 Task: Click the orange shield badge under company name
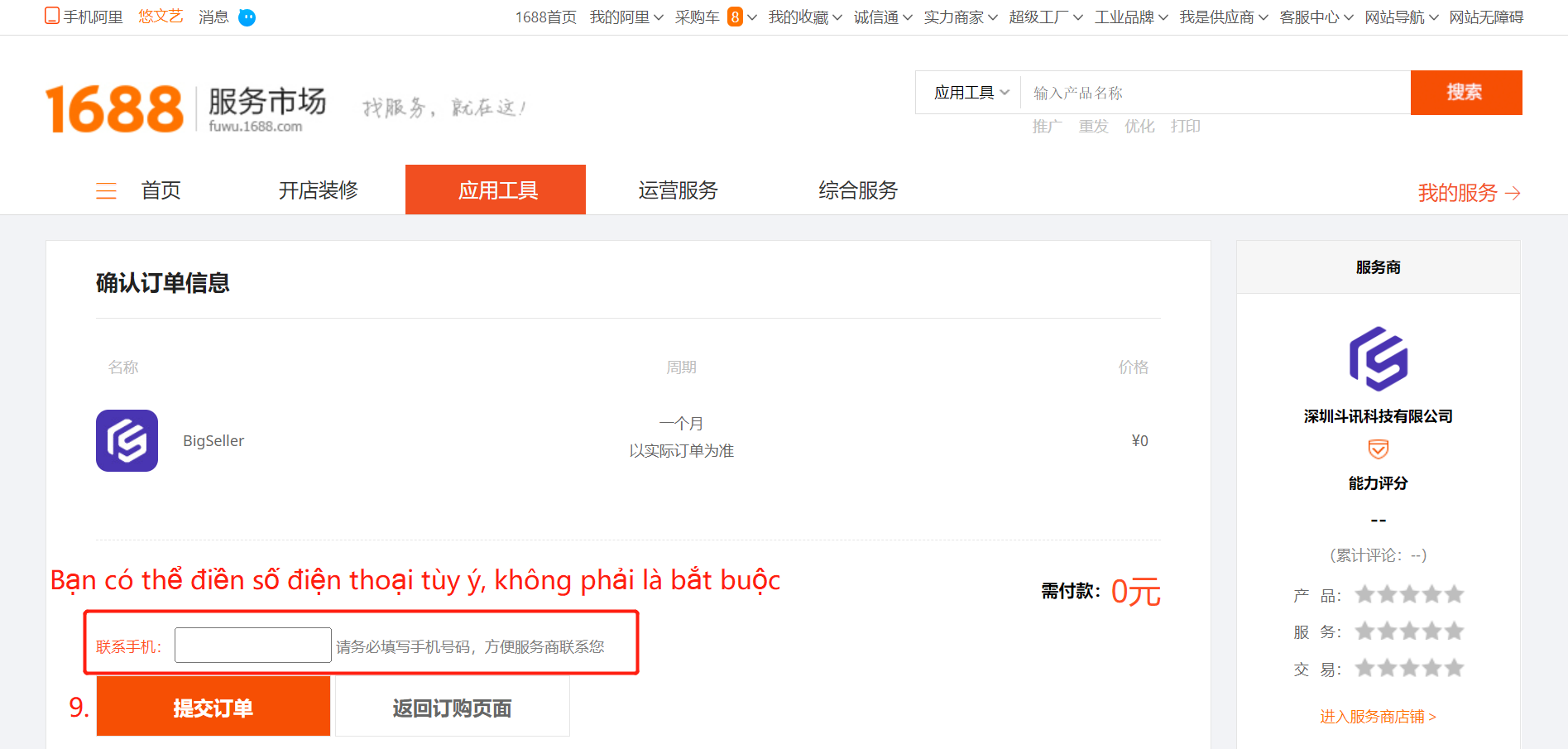[x=1378, y=449]
